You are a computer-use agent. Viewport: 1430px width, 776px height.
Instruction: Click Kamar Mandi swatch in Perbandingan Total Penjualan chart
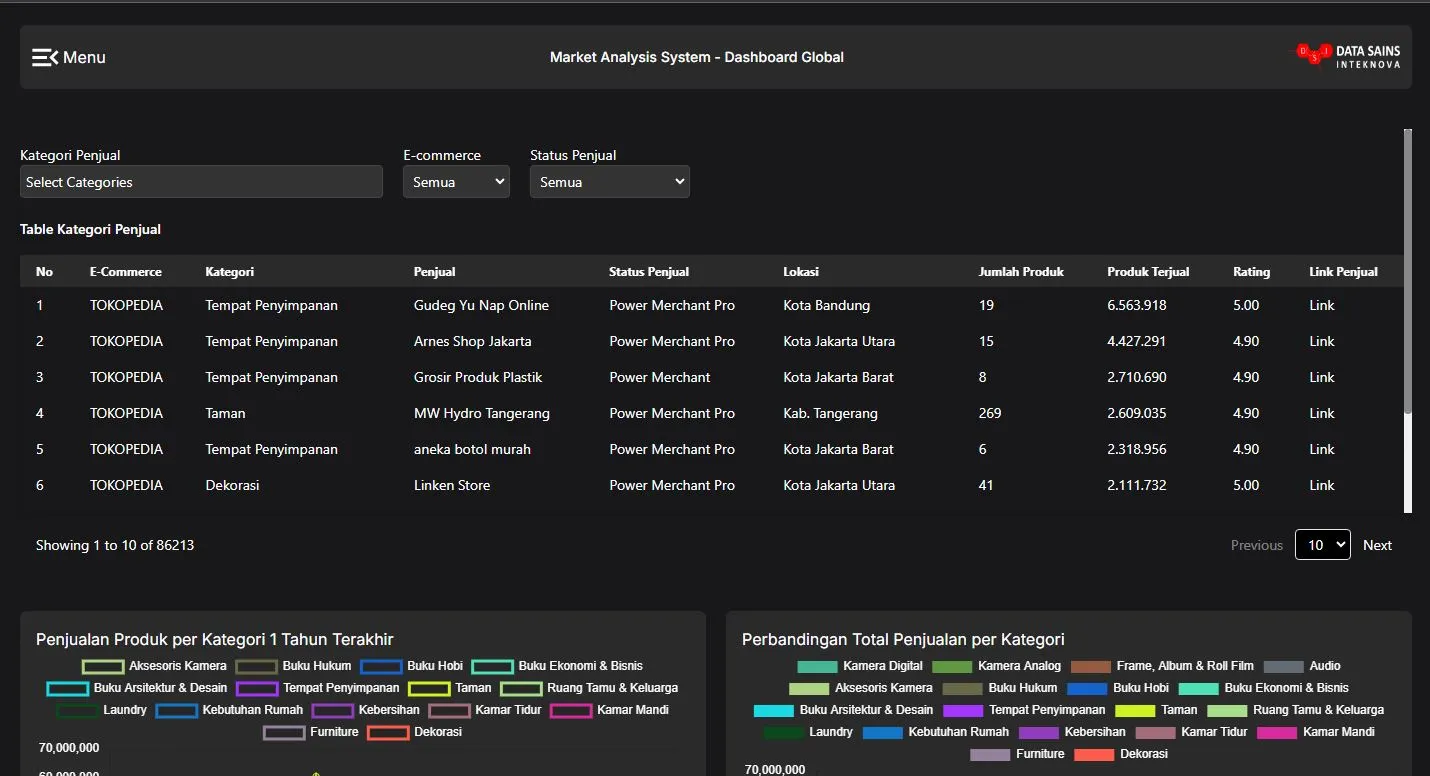point(1277,732)
